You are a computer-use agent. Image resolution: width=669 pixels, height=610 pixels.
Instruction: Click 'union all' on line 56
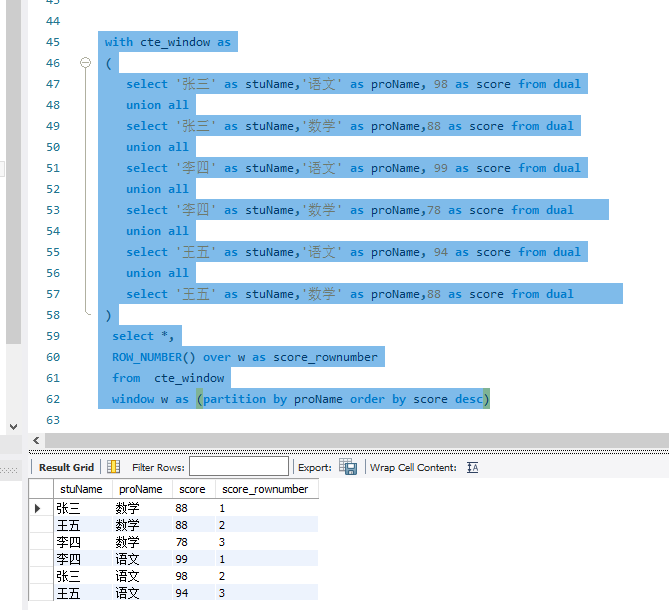point(157,273)
